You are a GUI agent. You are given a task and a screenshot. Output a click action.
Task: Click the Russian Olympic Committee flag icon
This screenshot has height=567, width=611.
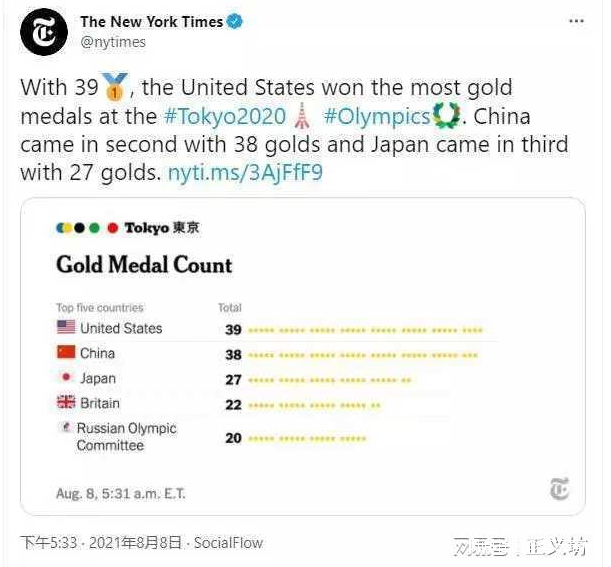point(66,429)
